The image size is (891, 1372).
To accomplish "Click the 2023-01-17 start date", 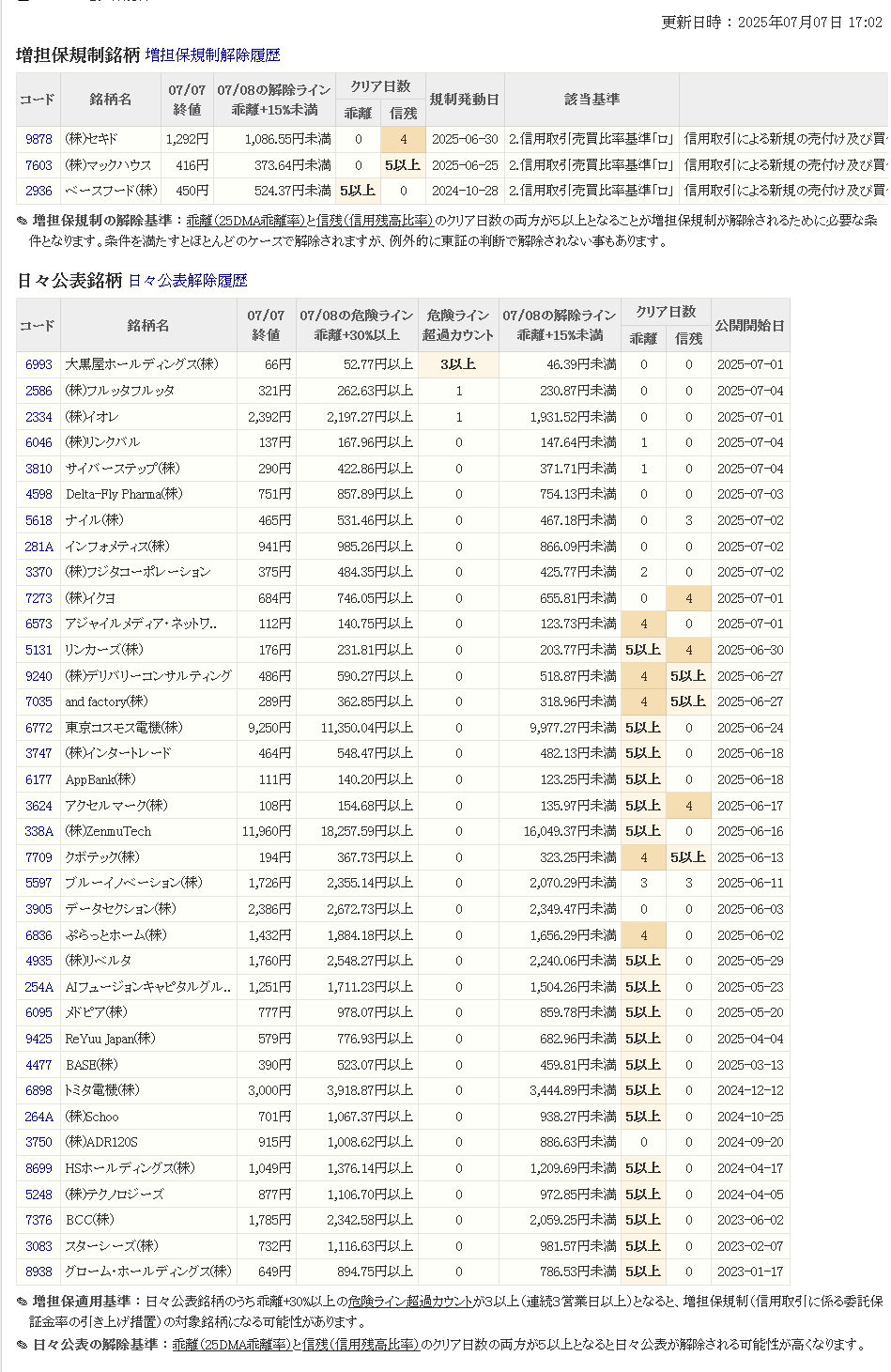I will coord(750,1272).
